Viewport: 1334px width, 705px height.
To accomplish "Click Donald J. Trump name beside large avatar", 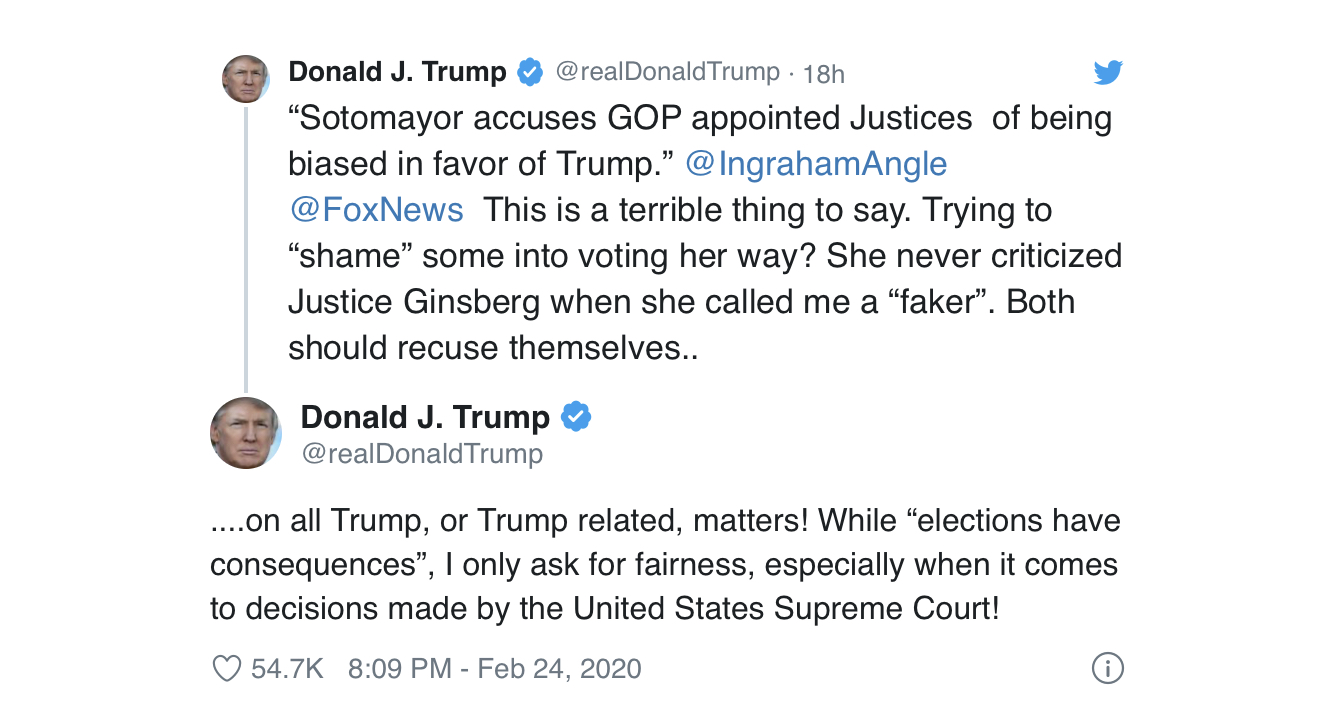I will 425,416.
